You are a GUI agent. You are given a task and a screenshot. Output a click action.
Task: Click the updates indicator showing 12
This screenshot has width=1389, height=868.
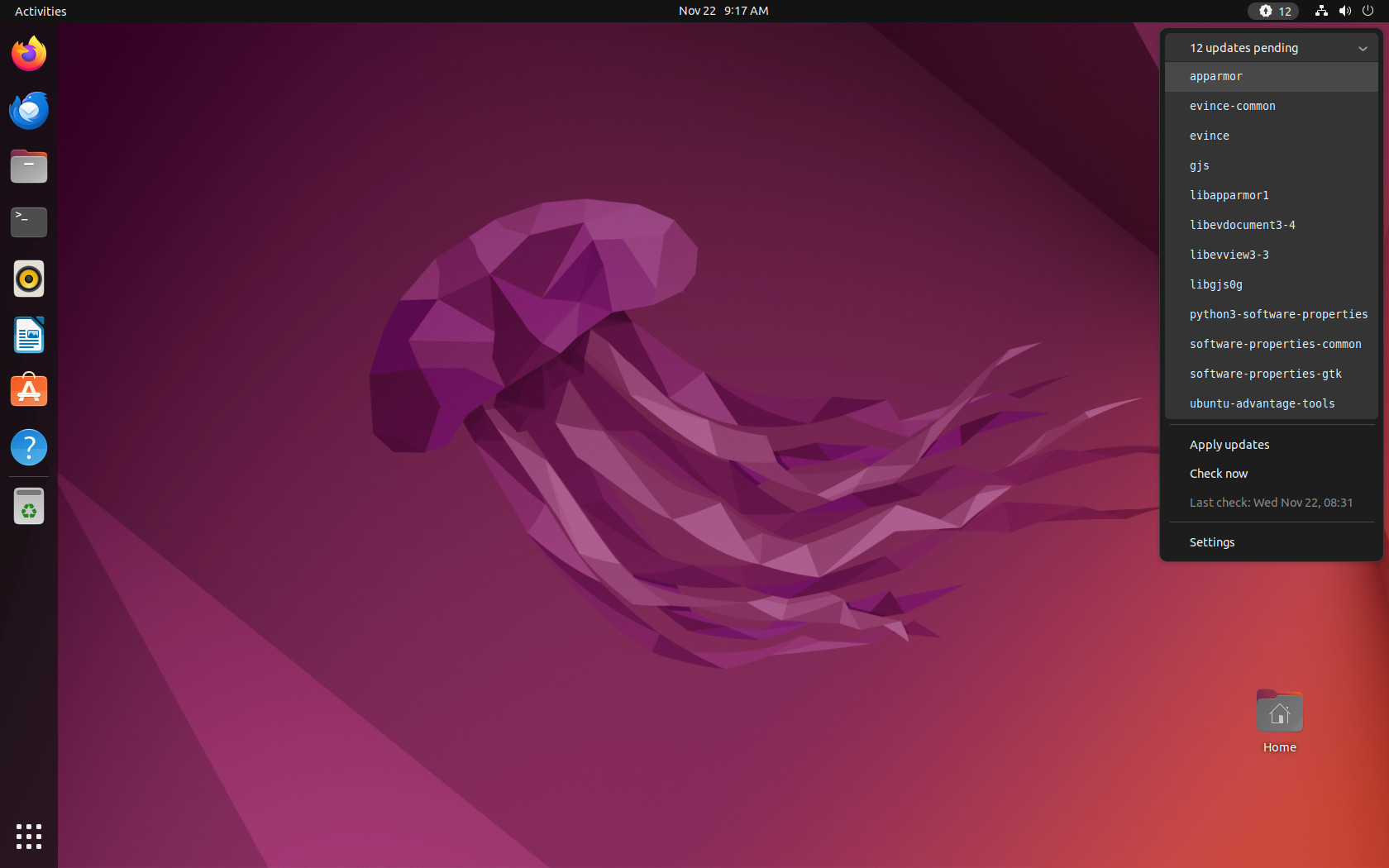[x=1273, y=11]
